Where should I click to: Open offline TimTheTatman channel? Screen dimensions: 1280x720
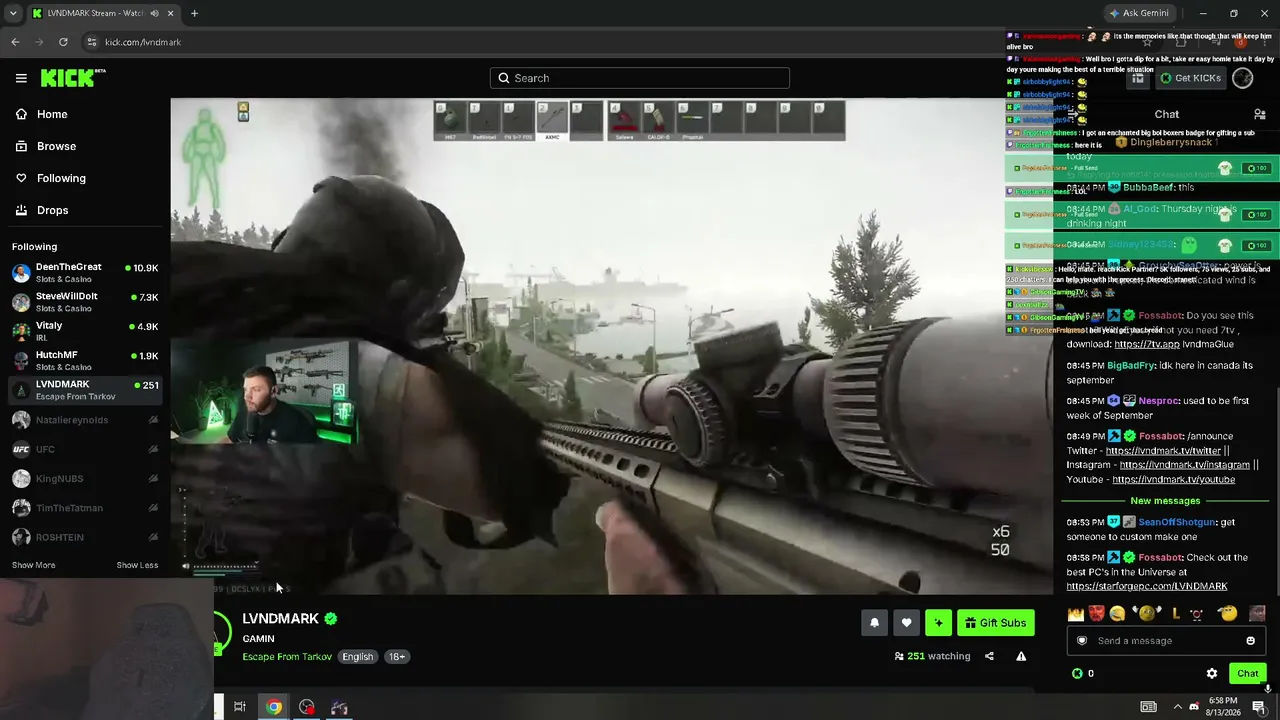[85, 508]
